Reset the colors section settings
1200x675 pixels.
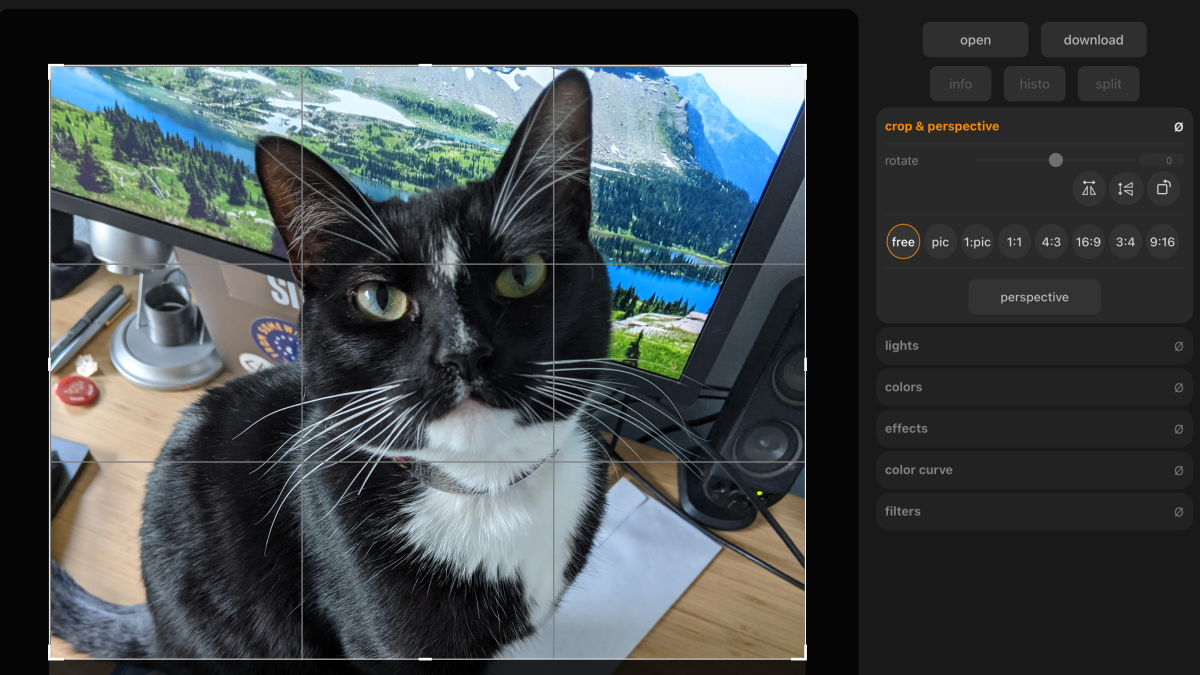pos(1178,387)
